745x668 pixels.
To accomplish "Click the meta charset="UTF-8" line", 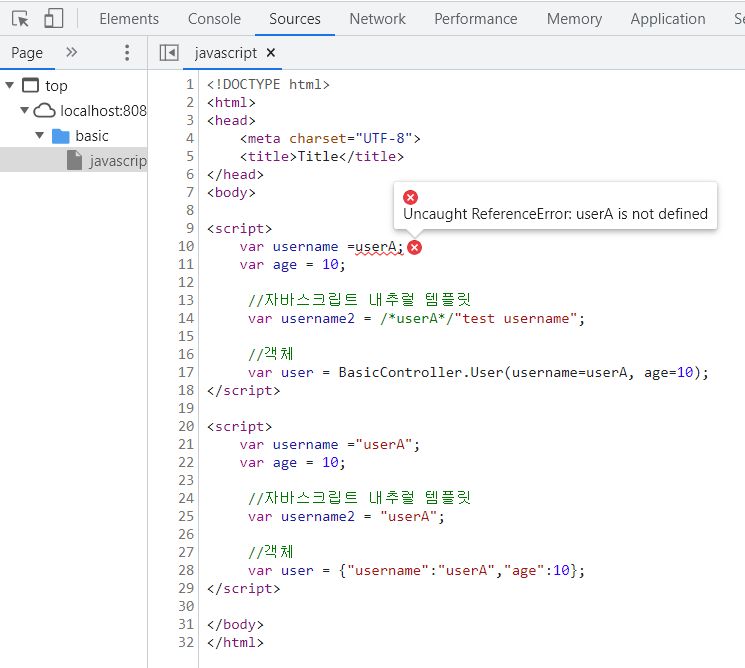I will [x=330, y=139].
